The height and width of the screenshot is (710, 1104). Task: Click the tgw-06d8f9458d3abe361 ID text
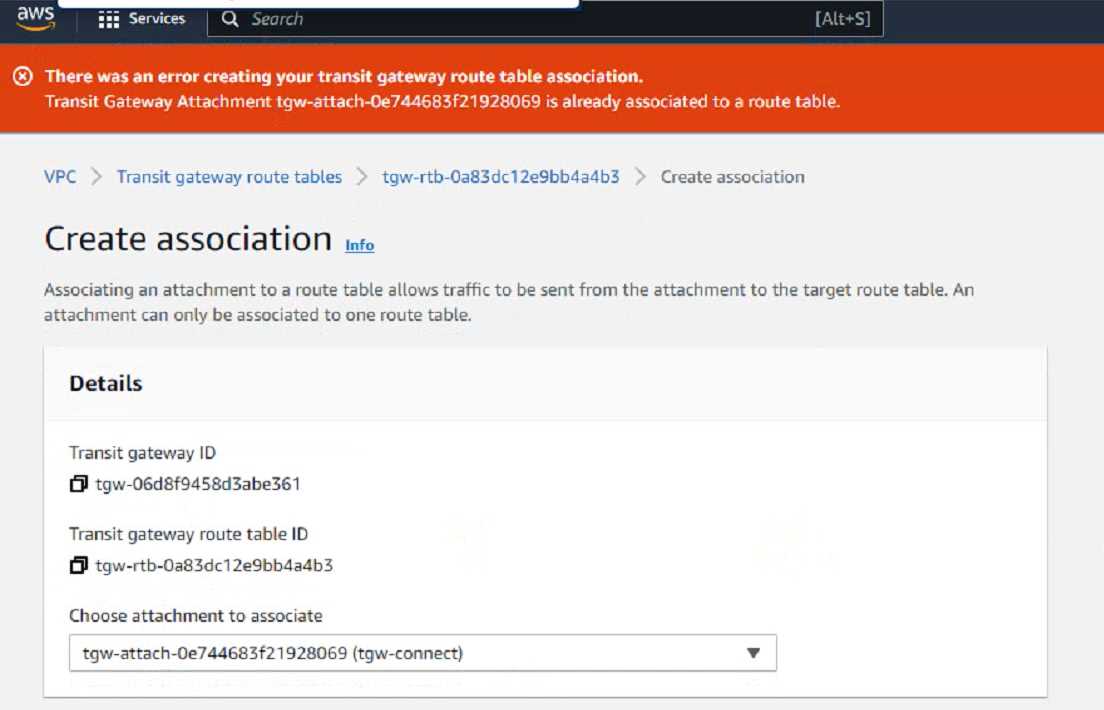point(198,484)
